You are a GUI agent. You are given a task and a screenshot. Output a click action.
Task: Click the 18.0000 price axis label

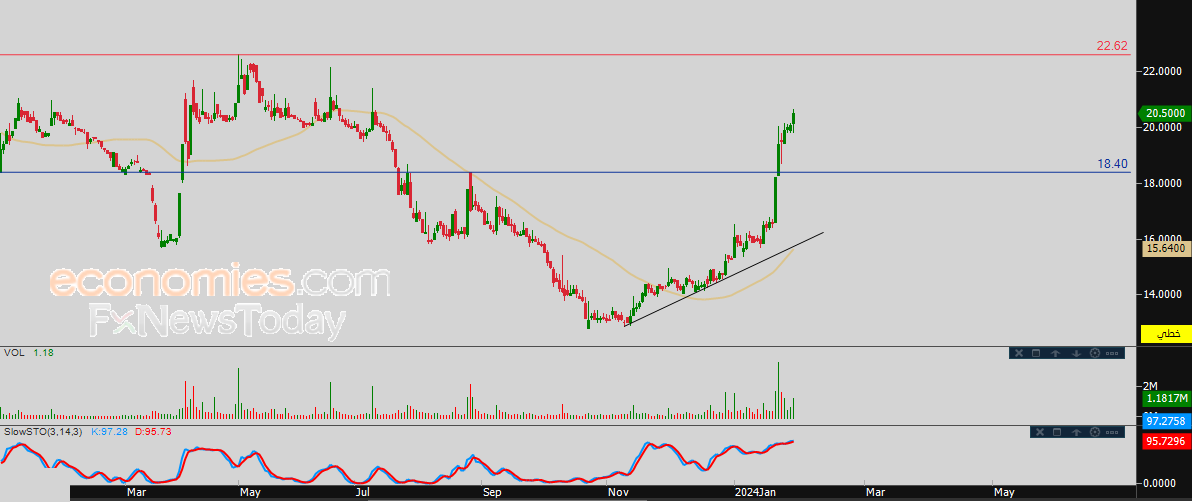tap(1164, 183)
